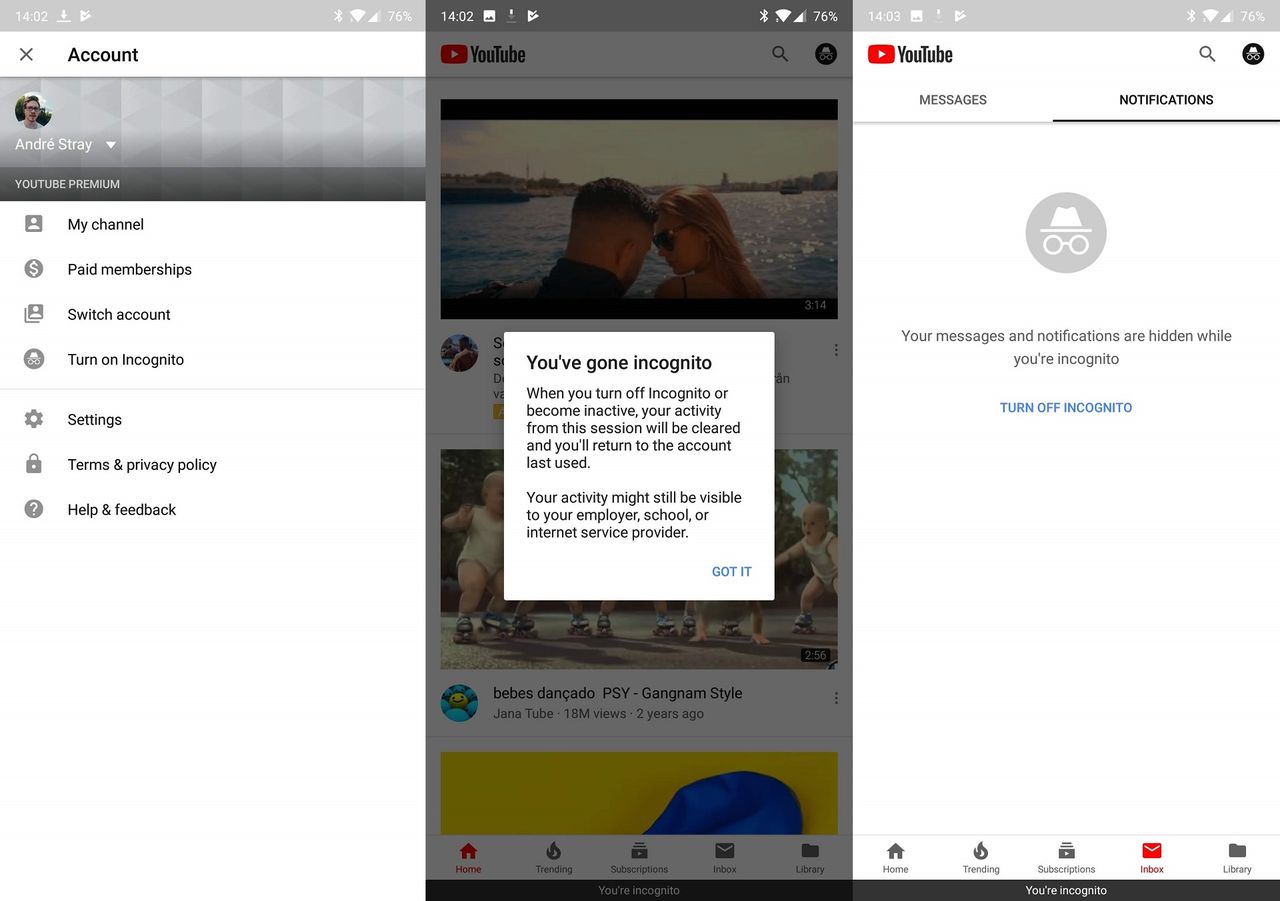Click the Switch account icon
The image size is (1280, 901).
pos(34,314)
